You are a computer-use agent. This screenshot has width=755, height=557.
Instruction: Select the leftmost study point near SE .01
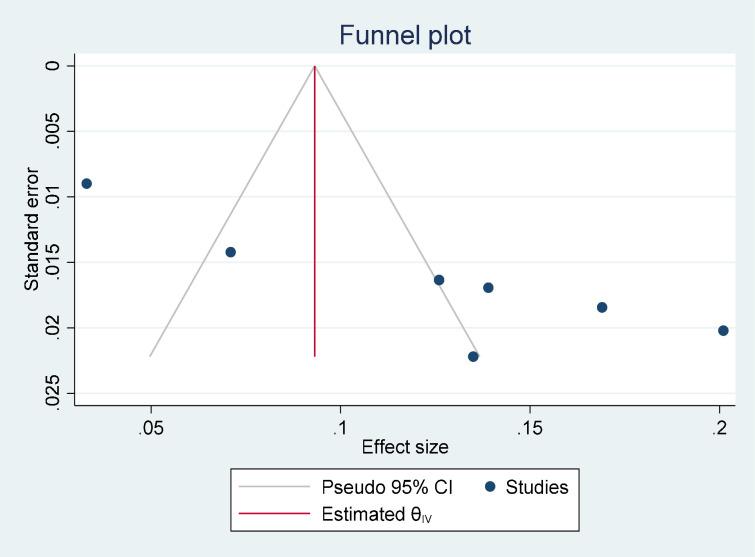[87, 184]
